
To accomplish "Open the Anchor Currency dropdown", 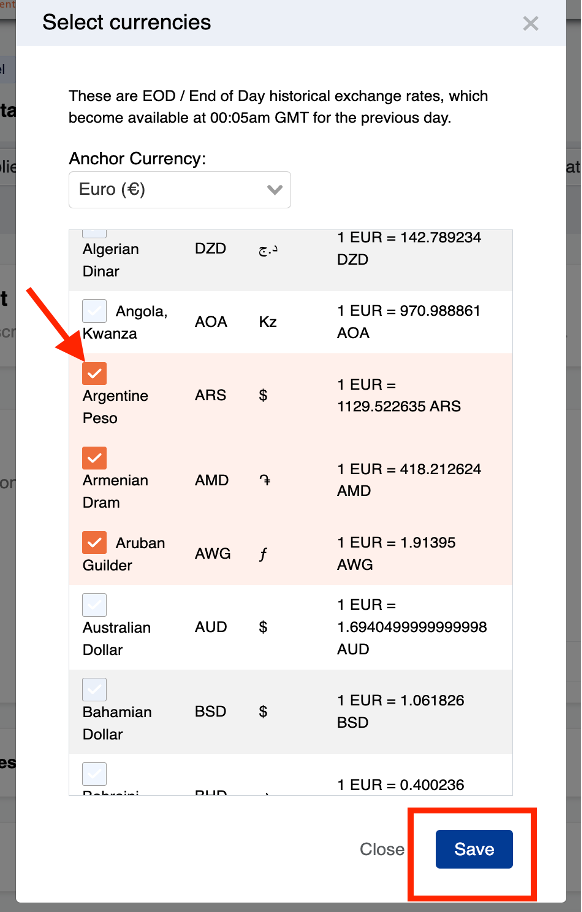I will pyautogui.click(x=180, y=190).
